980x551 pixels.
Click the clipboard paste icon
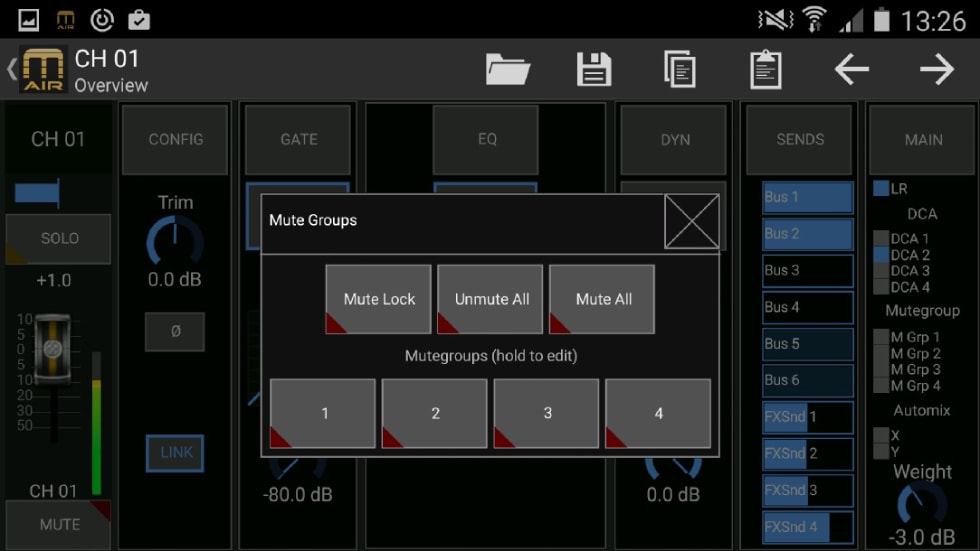(x=766, y=69)
